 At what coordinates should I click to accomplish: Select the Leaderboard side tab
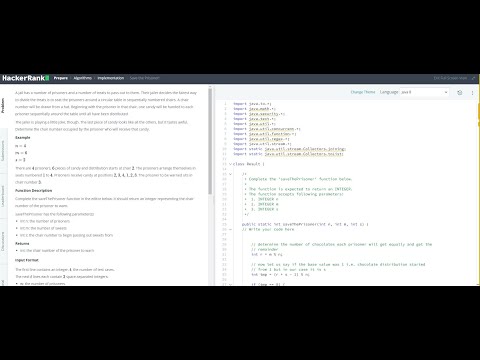3,196
